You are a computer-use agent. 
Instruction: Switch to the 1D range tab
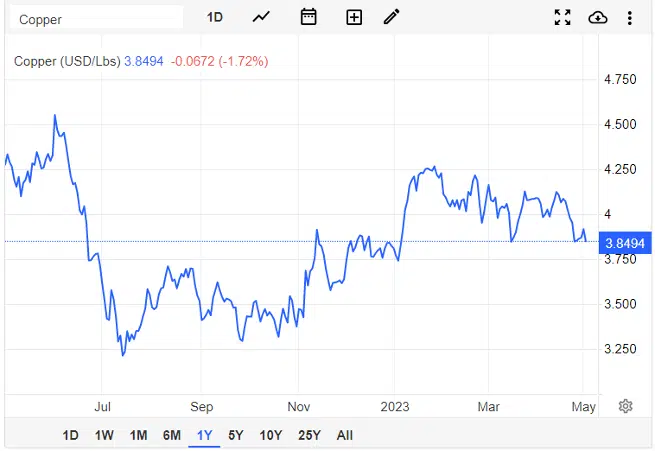click(70, 435)
